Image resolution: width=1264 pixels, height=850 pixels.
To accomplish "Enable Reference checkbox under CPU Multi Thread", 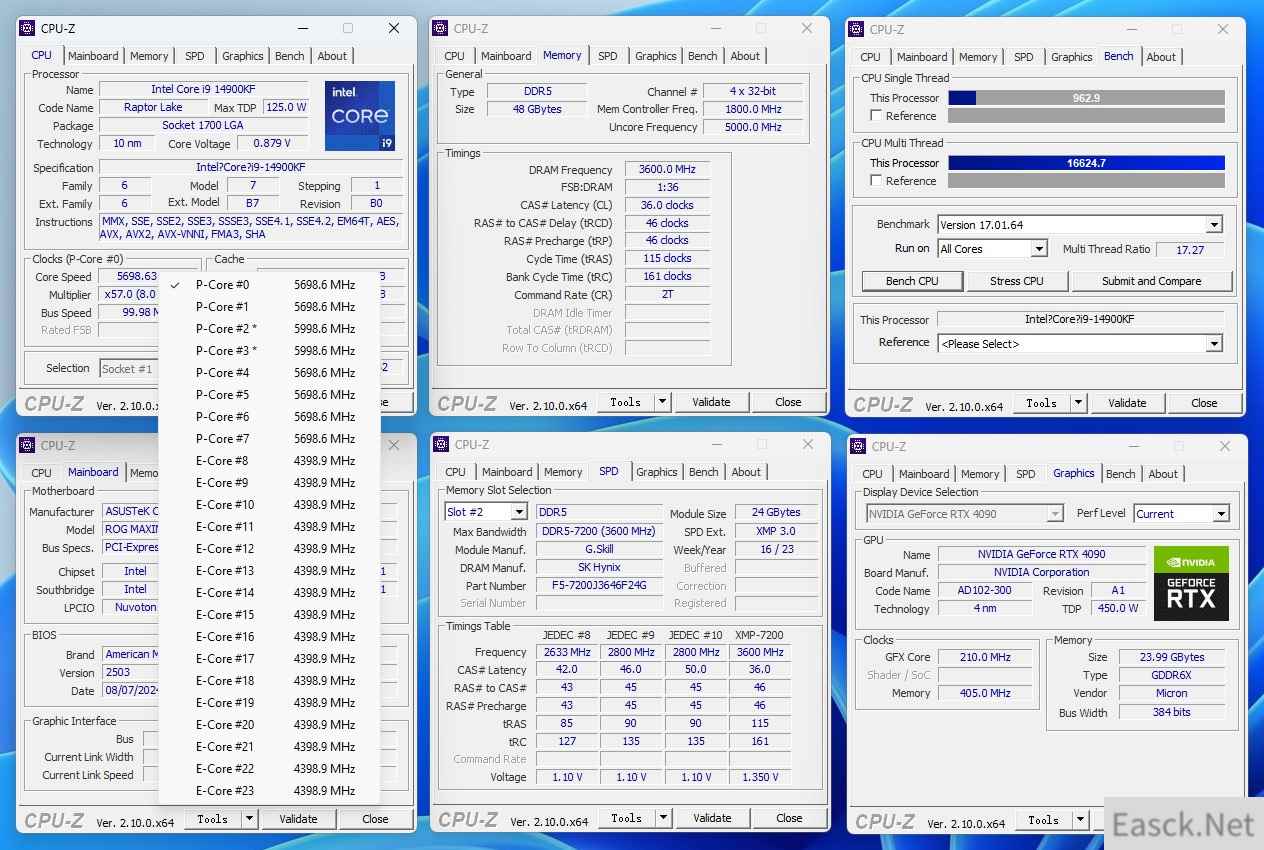I will tap(877, 181).
